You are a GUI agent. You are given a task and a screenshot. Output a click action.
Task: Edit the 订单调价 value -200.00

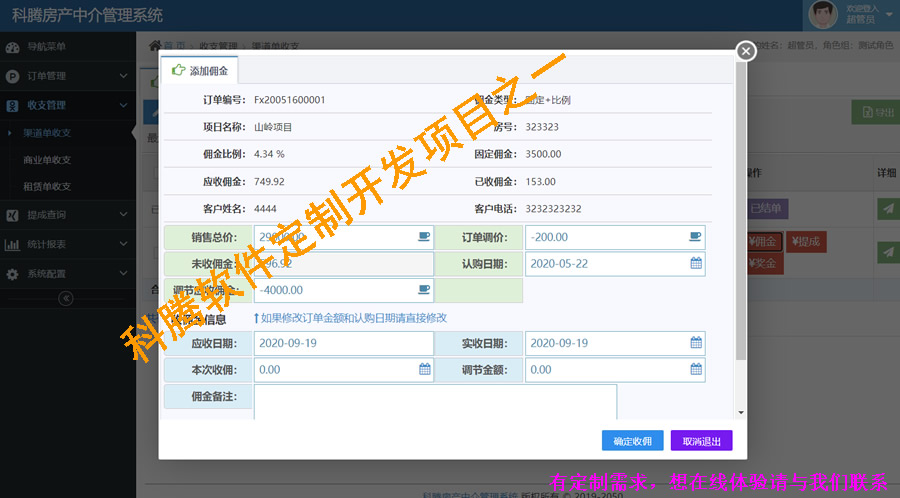point(615,237)
